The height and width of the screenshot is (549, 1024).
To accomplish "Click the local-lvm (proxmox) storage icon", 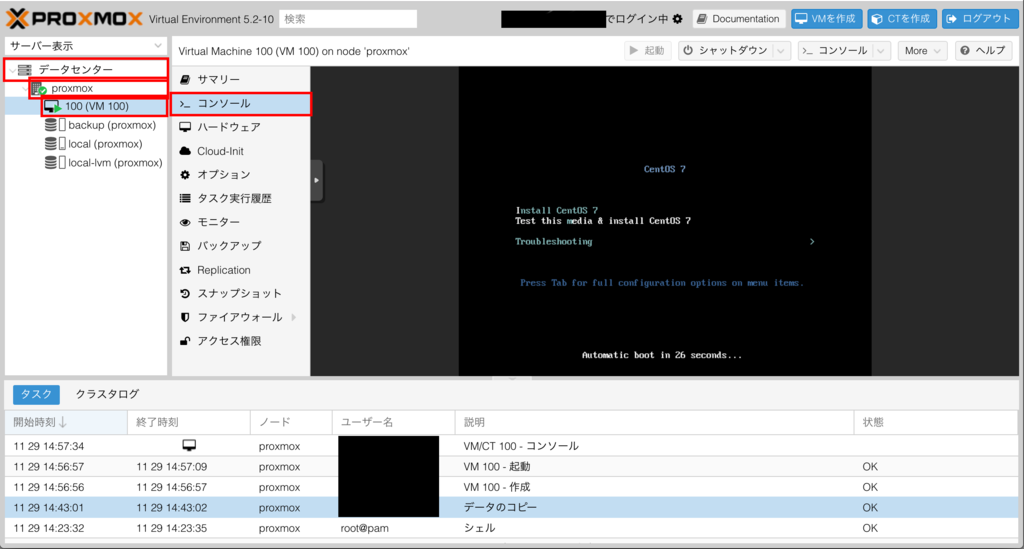I will [55, 163].
